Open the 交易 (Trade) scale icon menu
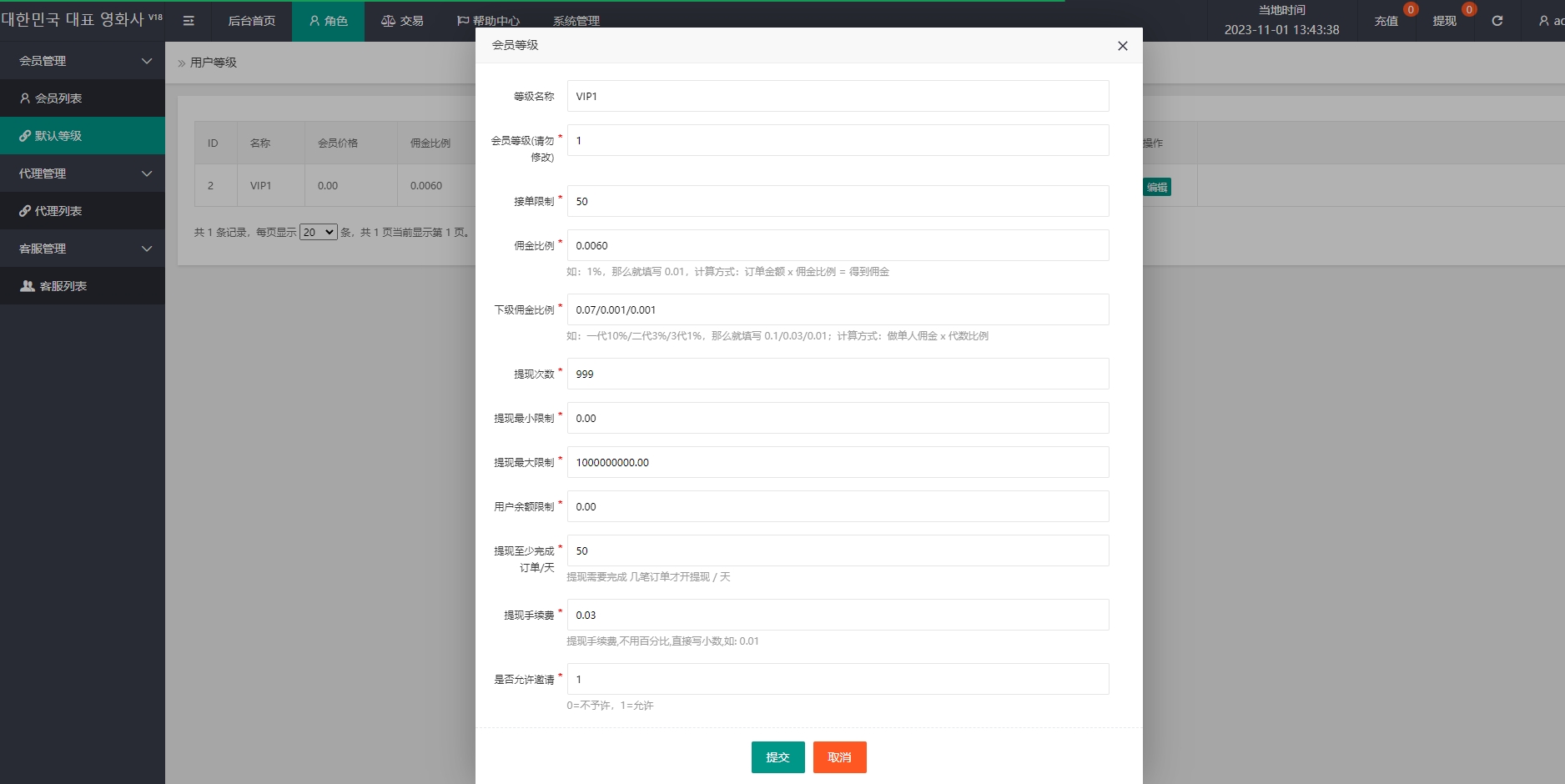Image resolution: width=1565 pixels, height=784 pixels. (x=387, y=20)
